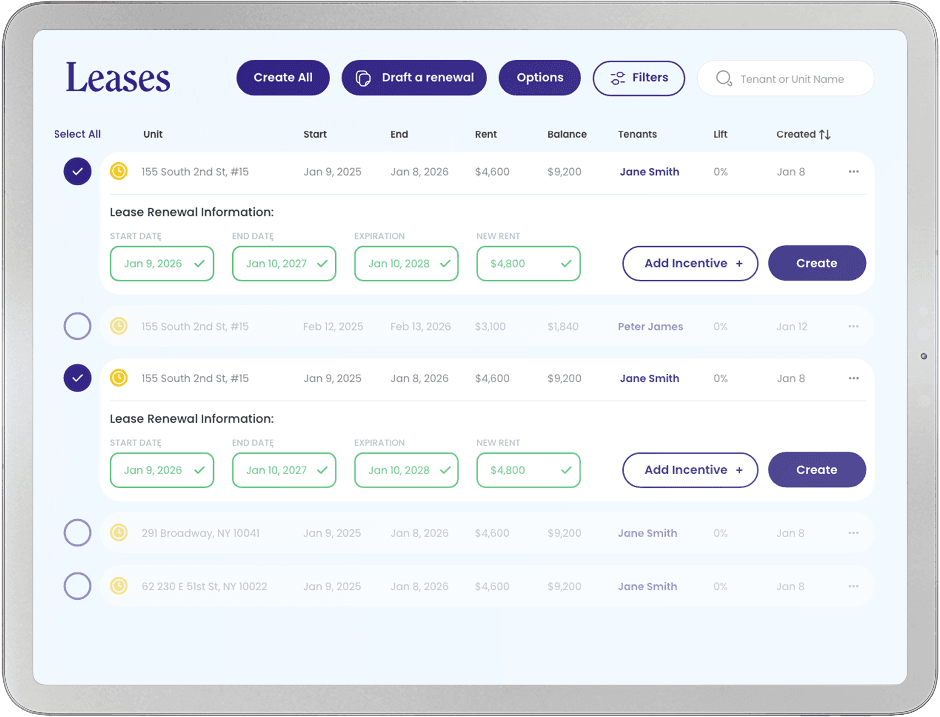Image resolution: width=940 pixels, height=717 pixels.
Task: Click the clock status icon on the Peter James row
Action: [118, 326]
